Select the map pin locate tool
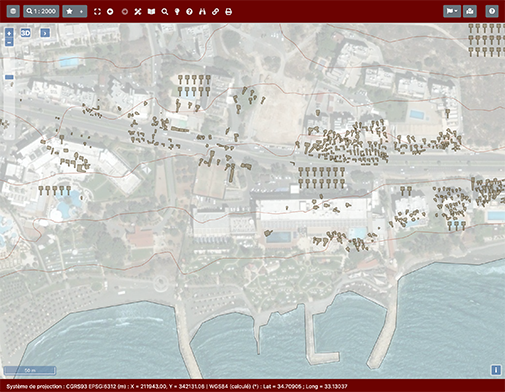 tap(177, 12)
